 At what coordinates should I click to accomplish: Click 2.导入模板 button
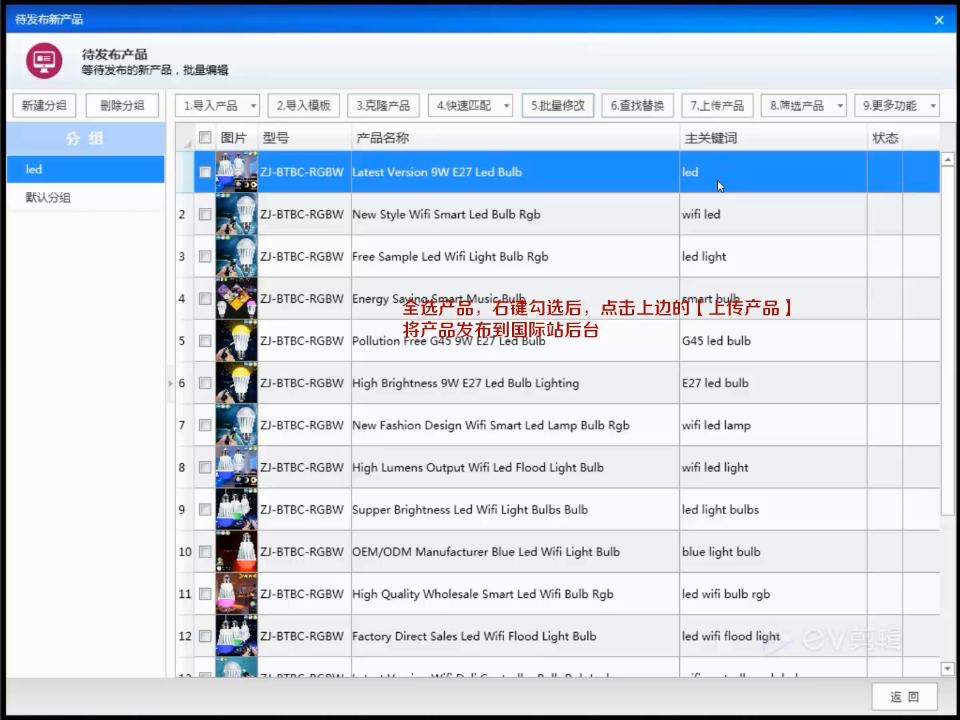(304, 105)
